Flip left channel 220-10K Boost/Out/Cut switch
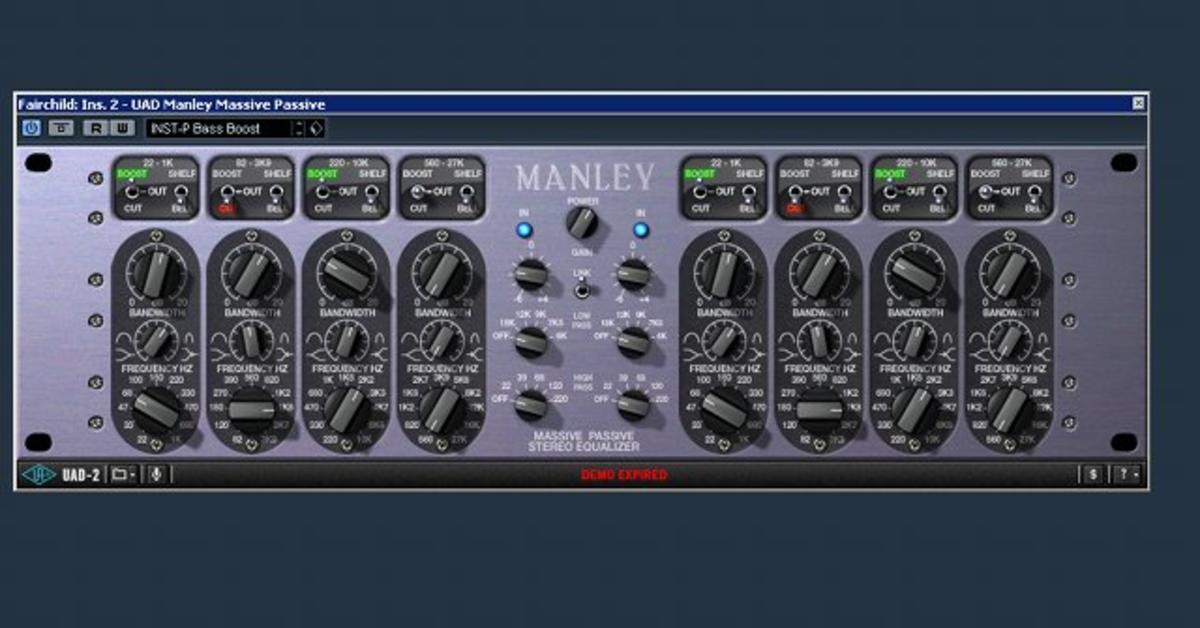1200x628 pixels. coord(324,191)
